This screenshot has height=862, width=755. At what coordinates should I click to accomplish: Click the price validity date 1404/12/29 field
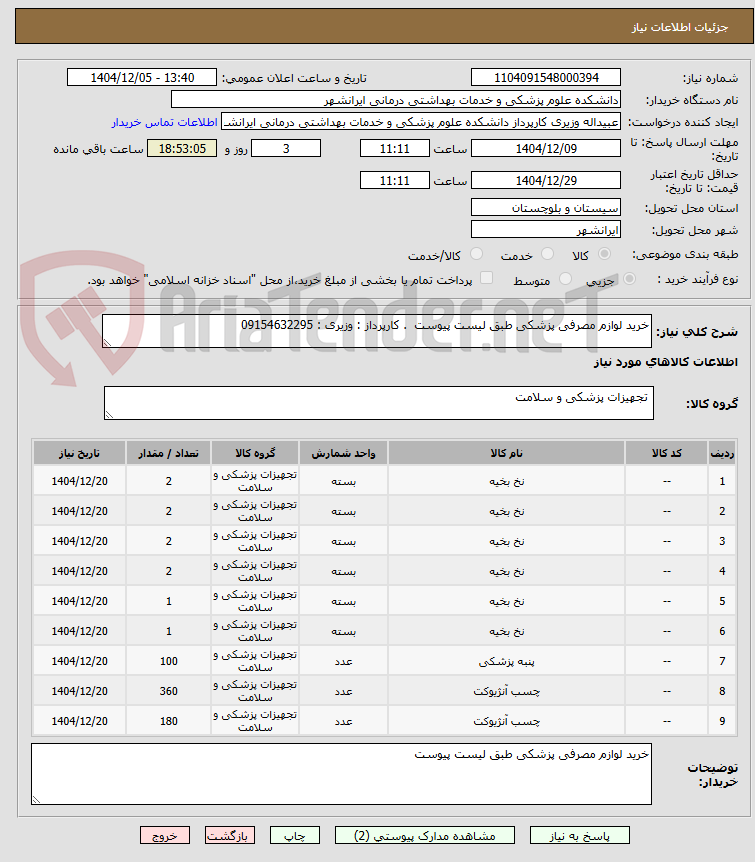point(546,180)
